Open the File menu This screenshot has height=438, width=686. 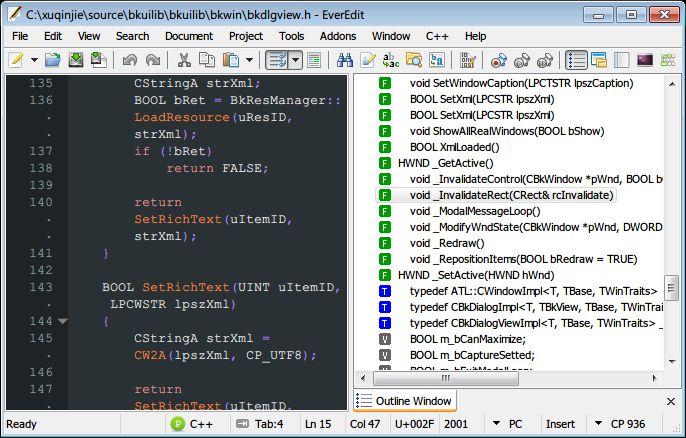(20, 36)
